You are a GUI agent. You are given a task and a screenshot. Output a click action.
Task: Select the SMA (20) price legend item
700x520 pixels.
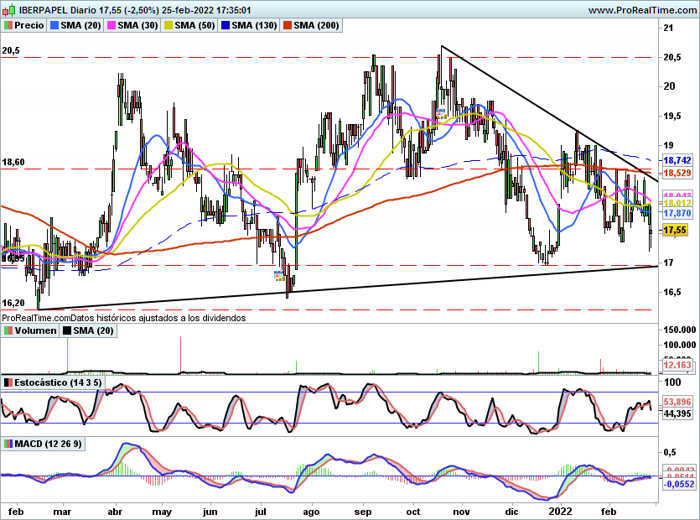pos(76,25)
